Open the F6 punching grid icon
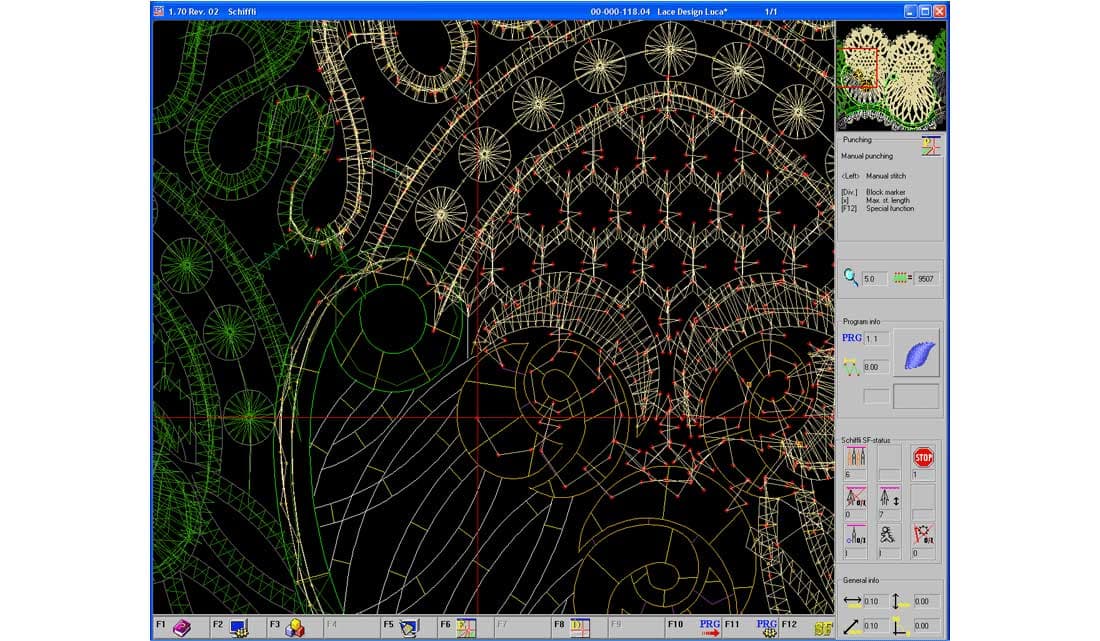 pos(466,627)
